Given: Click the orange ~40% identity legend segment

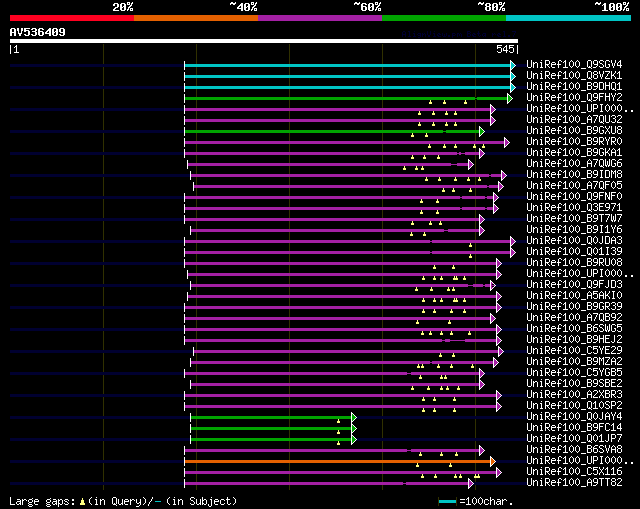Looking at the screenshot, I should coord(196,18).
